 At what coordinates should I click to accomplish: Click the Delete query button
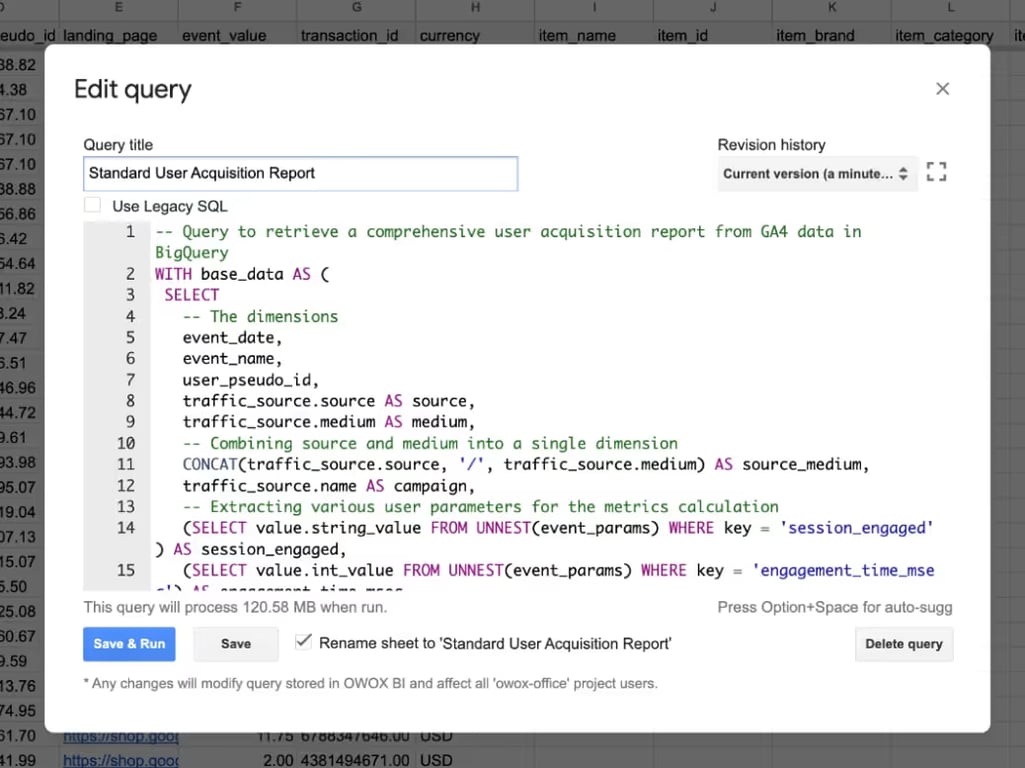[903, 644]
